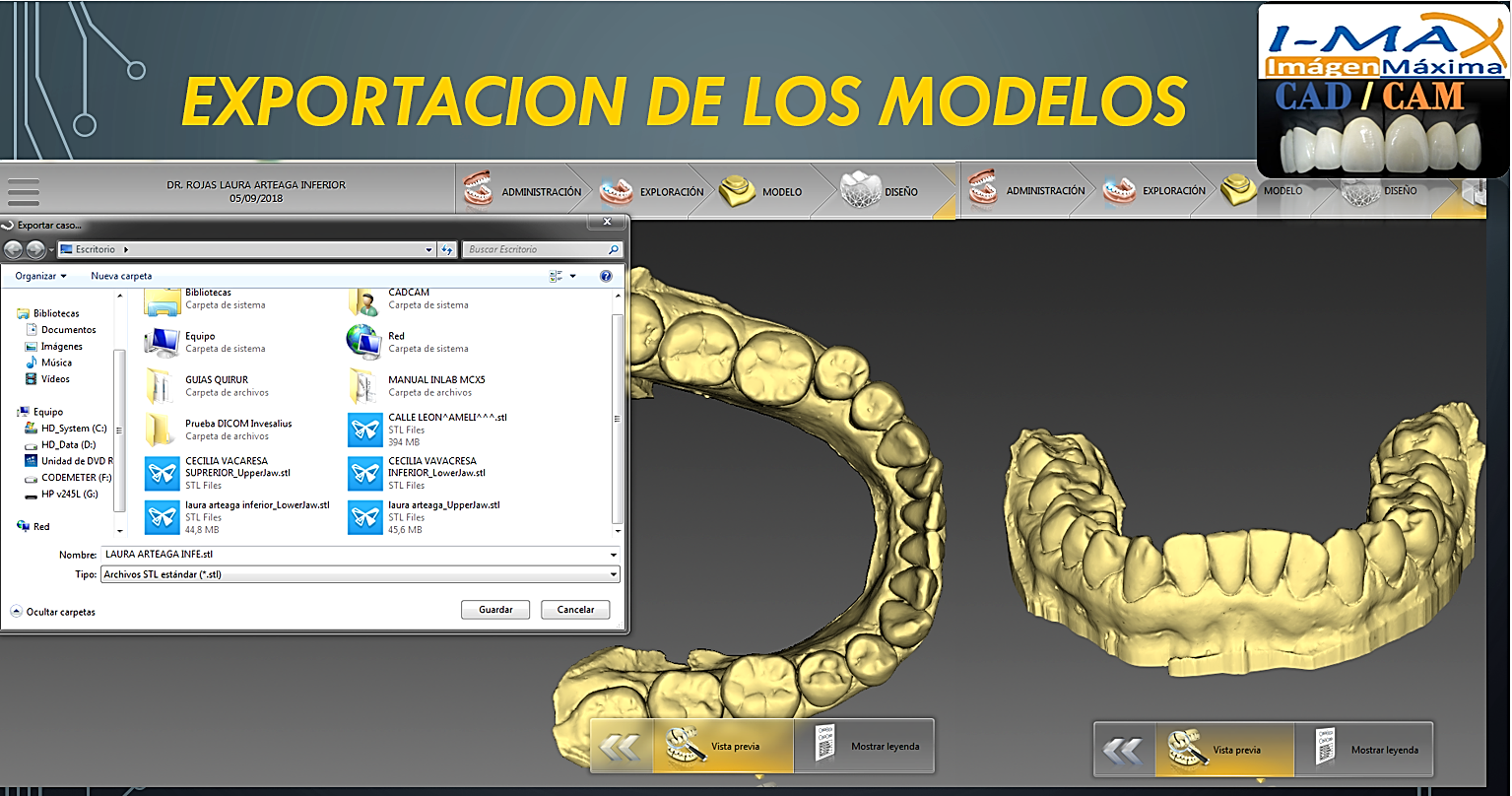Select the GUIAS QUIRUR folder
1512x796 pixels.
click(x=207, y=385)
